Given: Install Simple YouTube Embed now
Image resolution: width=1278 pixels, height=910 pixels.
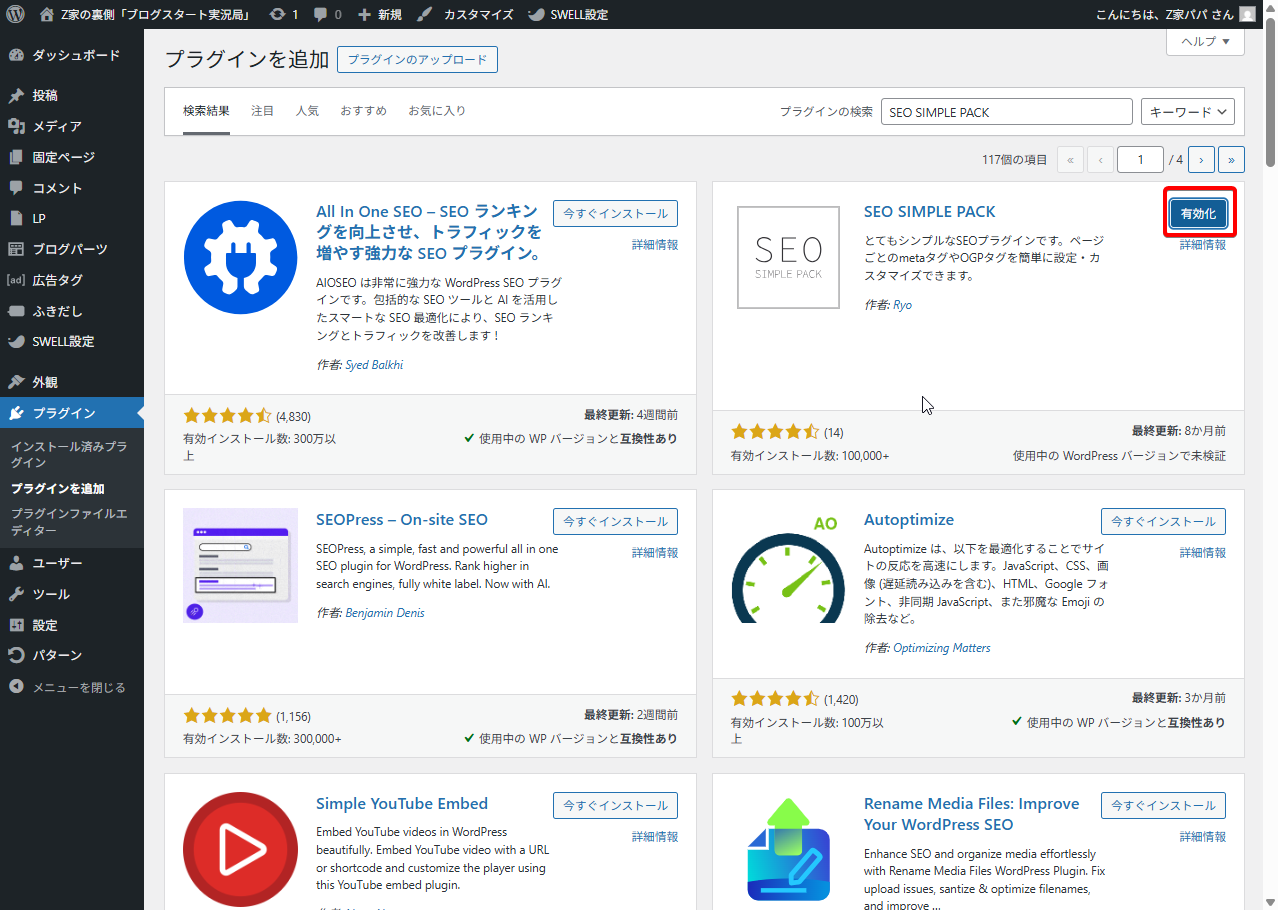Looking at the screenshot, I should [615, 805].
